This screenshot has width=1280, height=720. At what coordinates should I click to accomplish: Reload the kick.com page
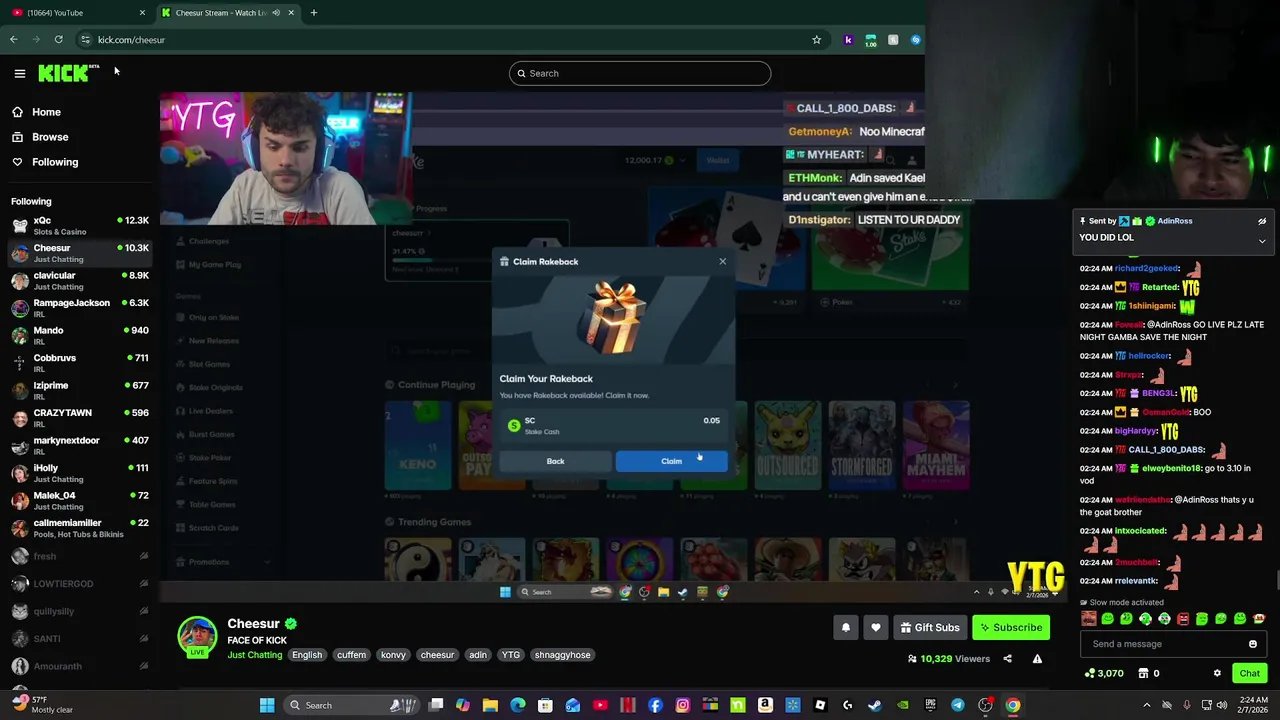tap(58, 40)
